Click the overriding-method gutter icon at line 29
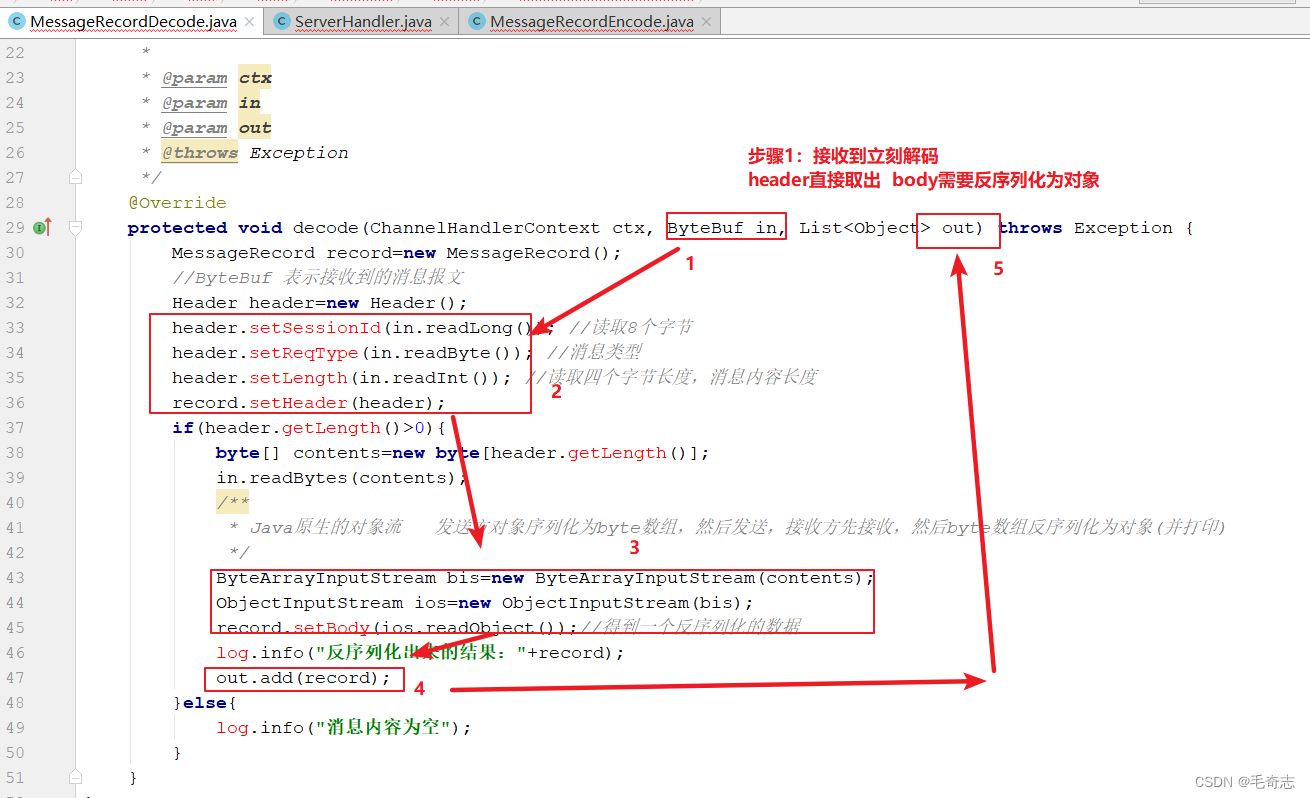This screenshot has height=798, width=1310. tap(42, 228)
